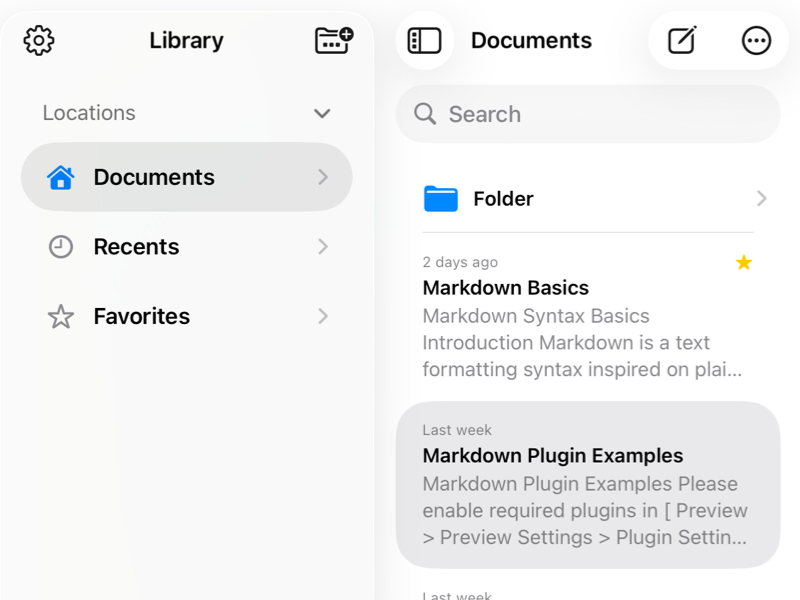Viewport: 800px width, 600px height.
Task: Click the Recents clock icon
Action: click(x=61, y=247)
